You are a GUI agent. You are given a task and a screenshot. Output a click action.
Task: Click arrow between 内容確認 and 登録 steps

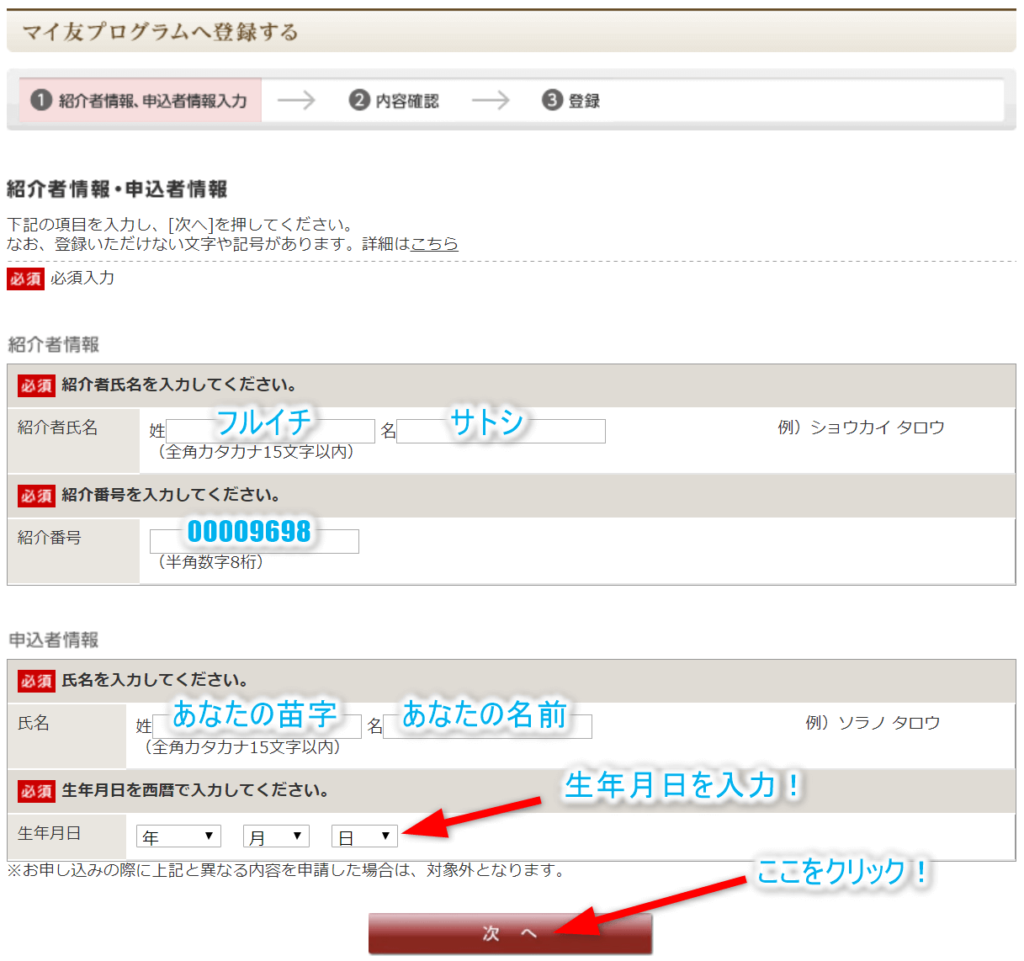click(491, 100)
